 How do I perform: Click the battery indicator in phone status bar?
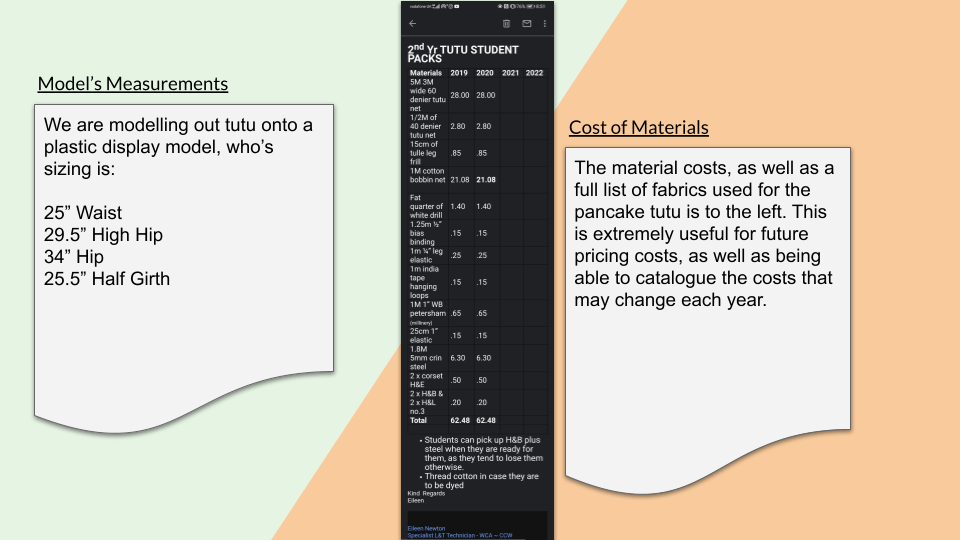(x=528, y=6)
